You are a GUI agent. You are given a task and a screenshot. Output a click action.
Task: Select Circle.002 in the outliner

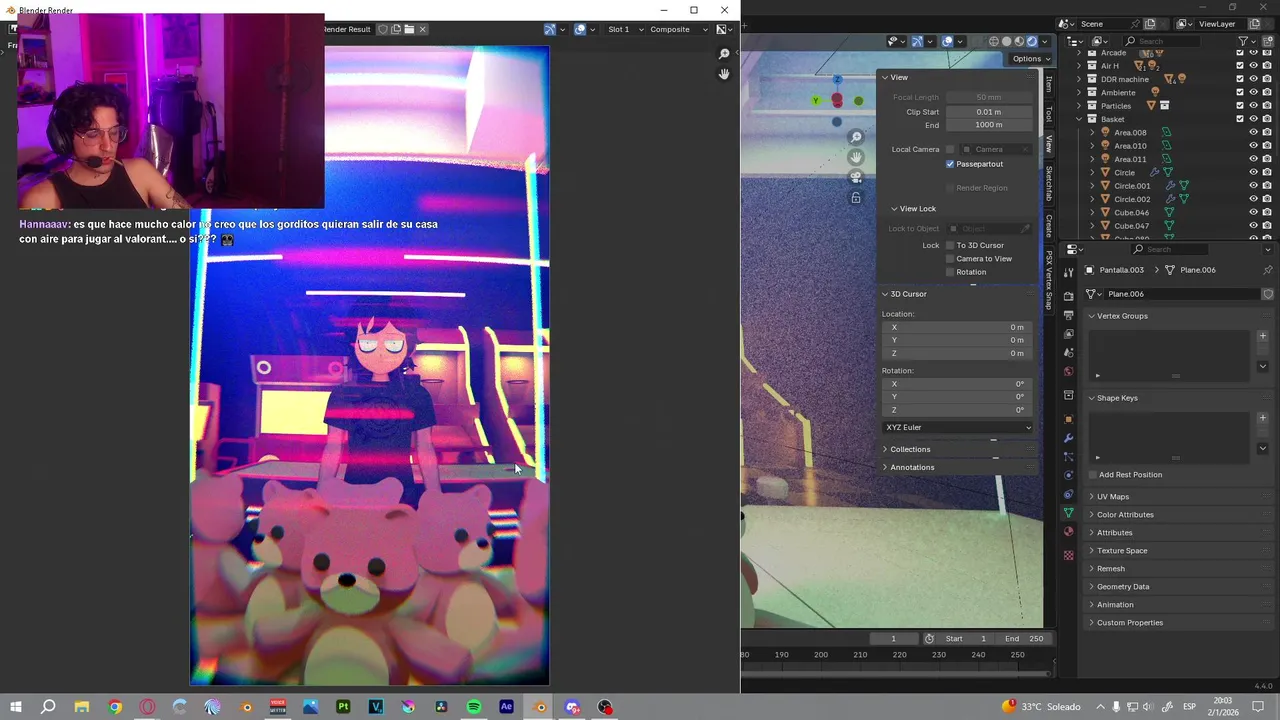pos(1132,199)
